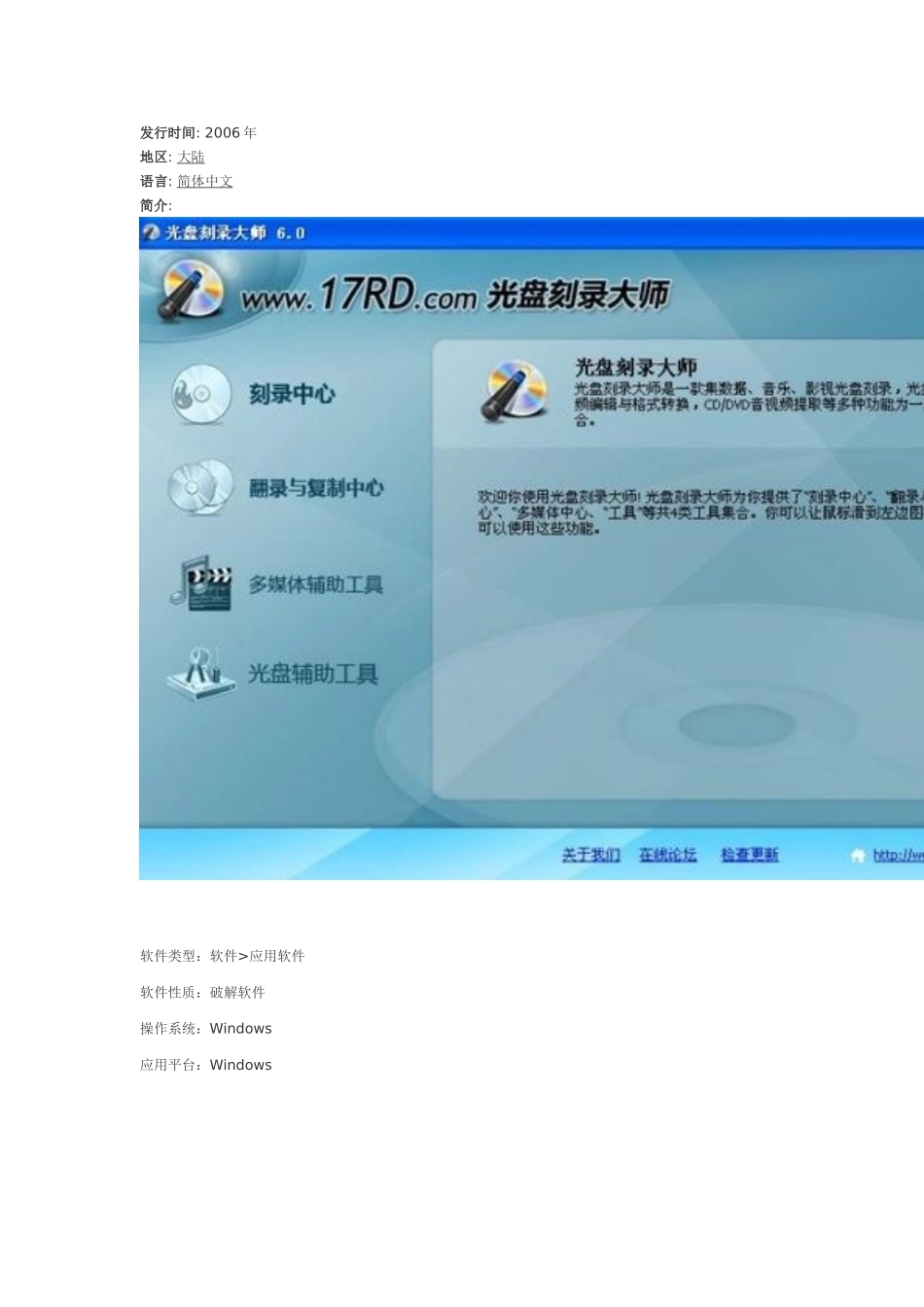This screenshot has height=1307, width=924.
Task: Open the 光盘辅助工具 tools icon
Action: click(200, 673)
